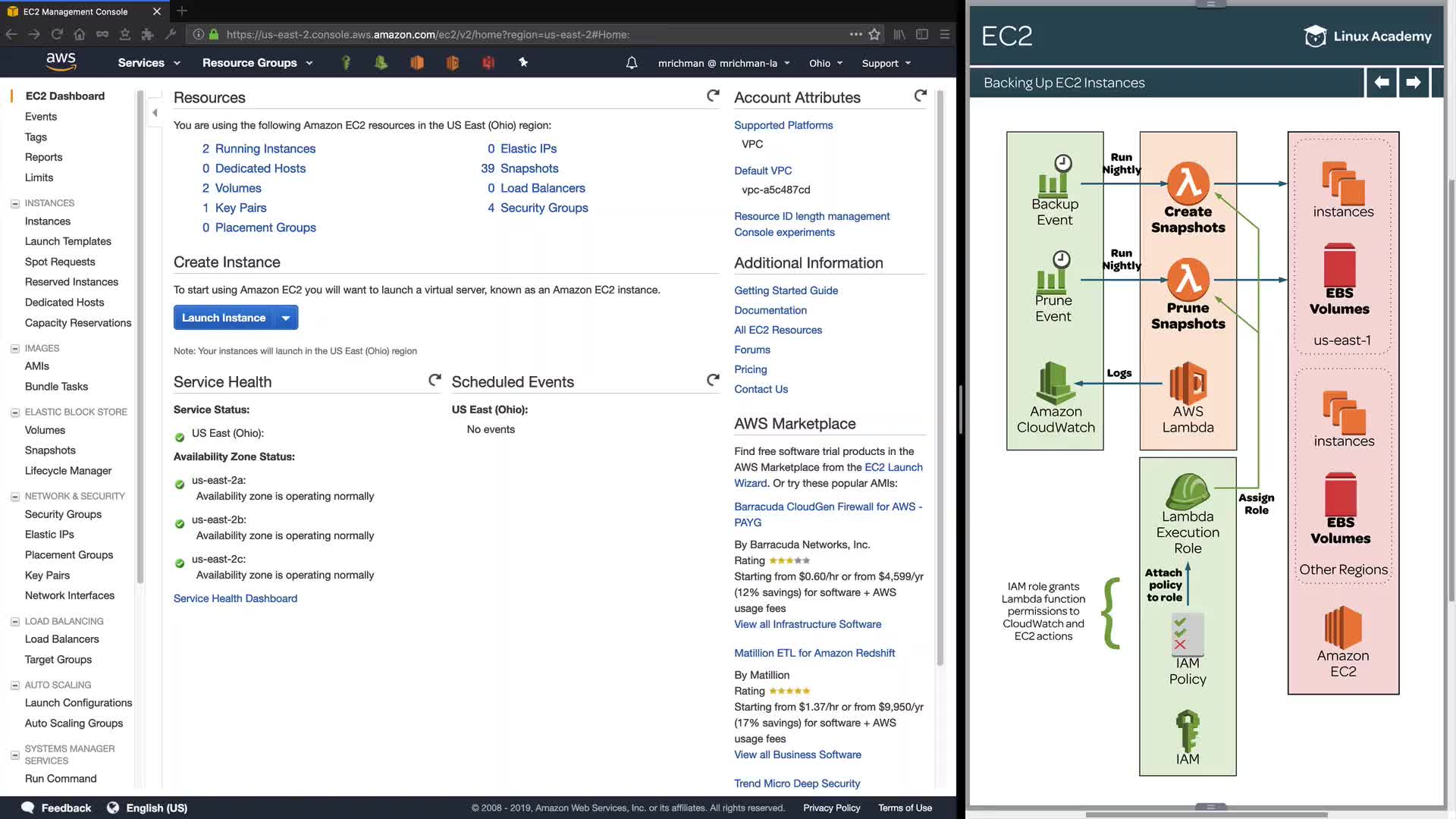Refresh the Resources panel

click(713, 96)
